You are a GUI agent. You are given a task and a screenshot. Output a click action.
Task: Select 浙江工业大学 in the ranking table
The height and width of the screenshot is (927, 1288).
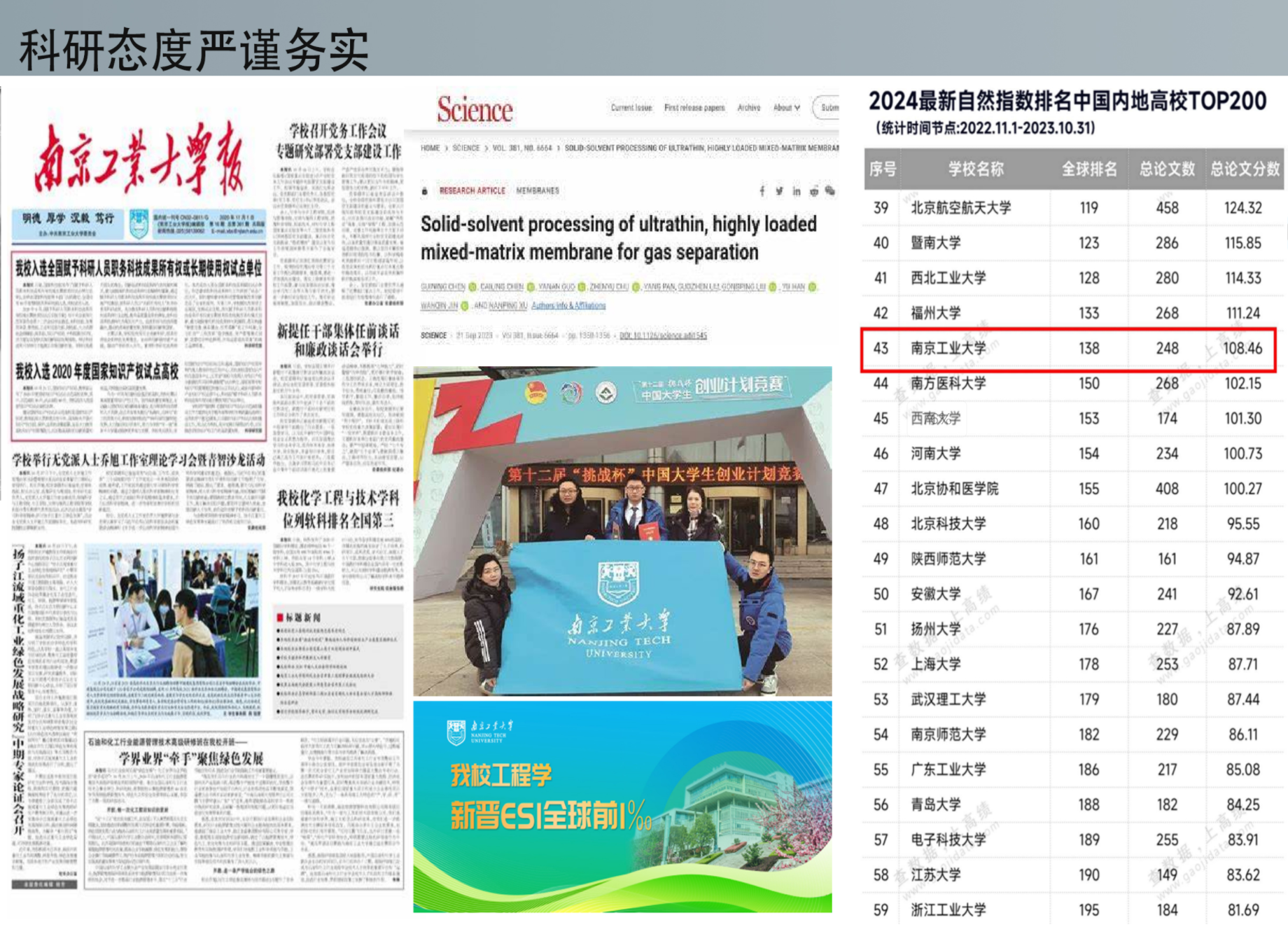tap(948, 909)
